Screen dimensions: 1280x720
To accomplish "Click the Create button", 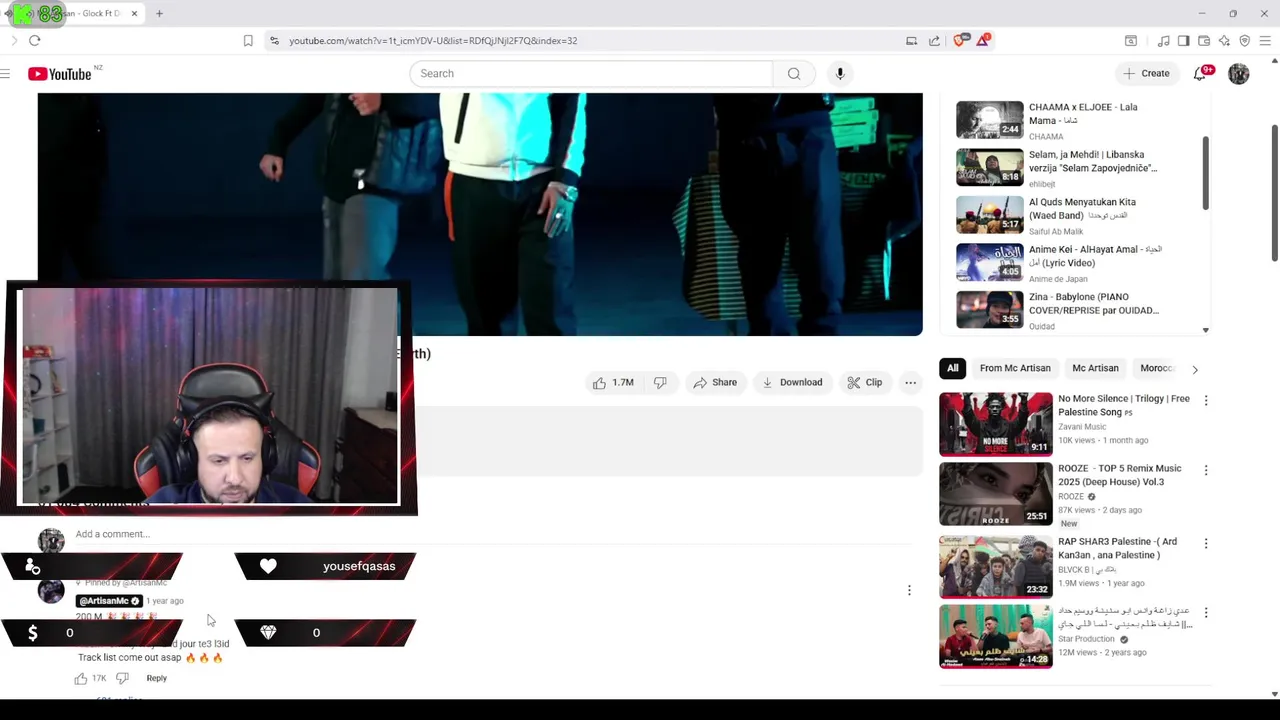I will point(1146,74).
